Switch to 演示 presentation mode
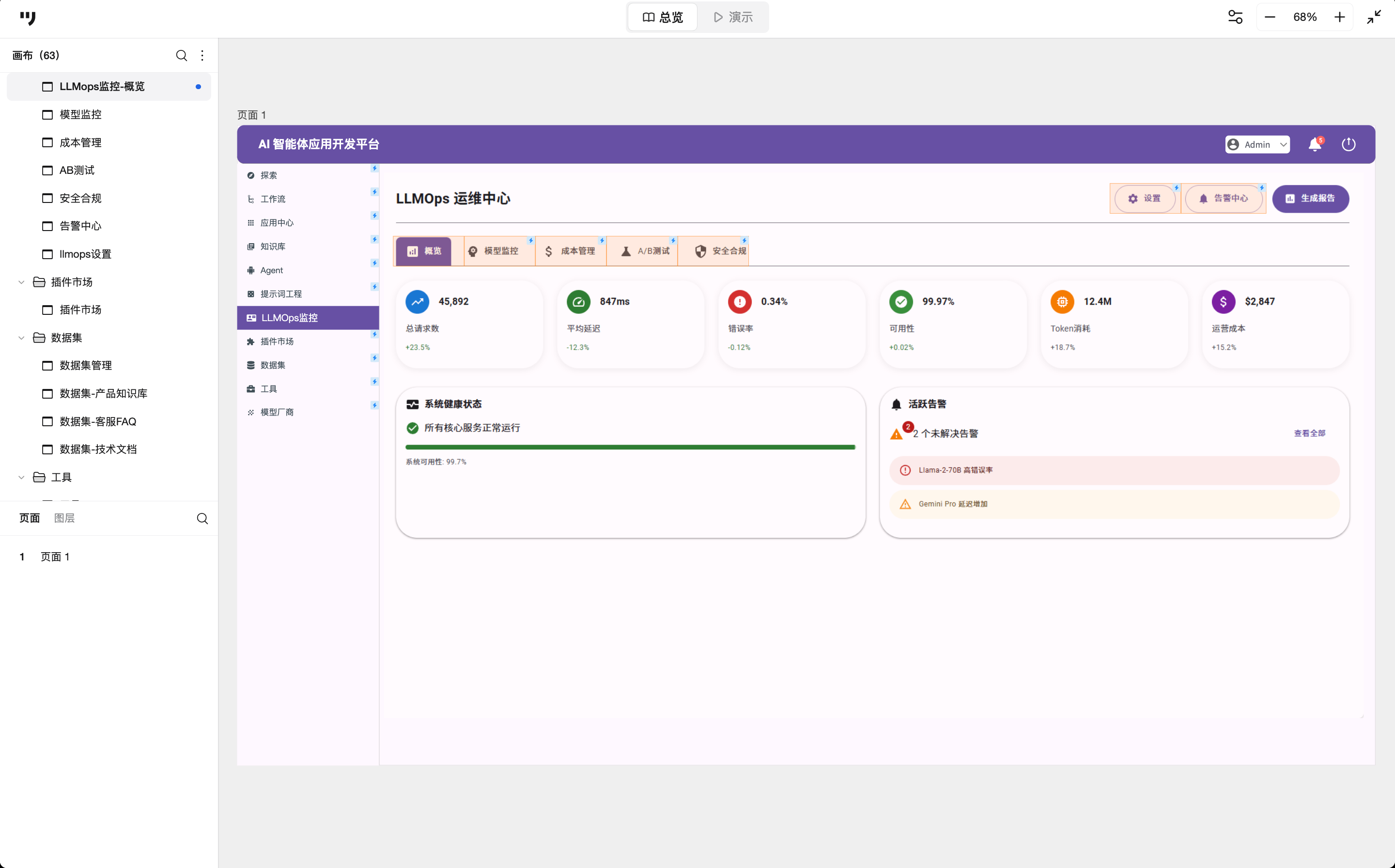Viewport: 1395px width, 868px height. point(733,17)
